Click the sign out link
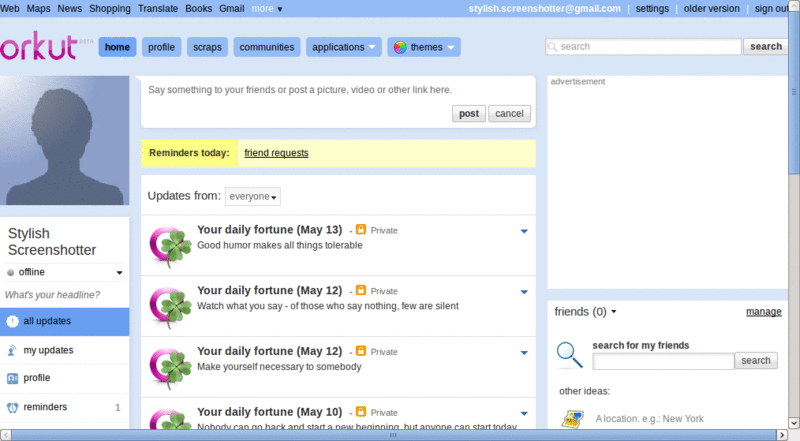 [771, 9]
